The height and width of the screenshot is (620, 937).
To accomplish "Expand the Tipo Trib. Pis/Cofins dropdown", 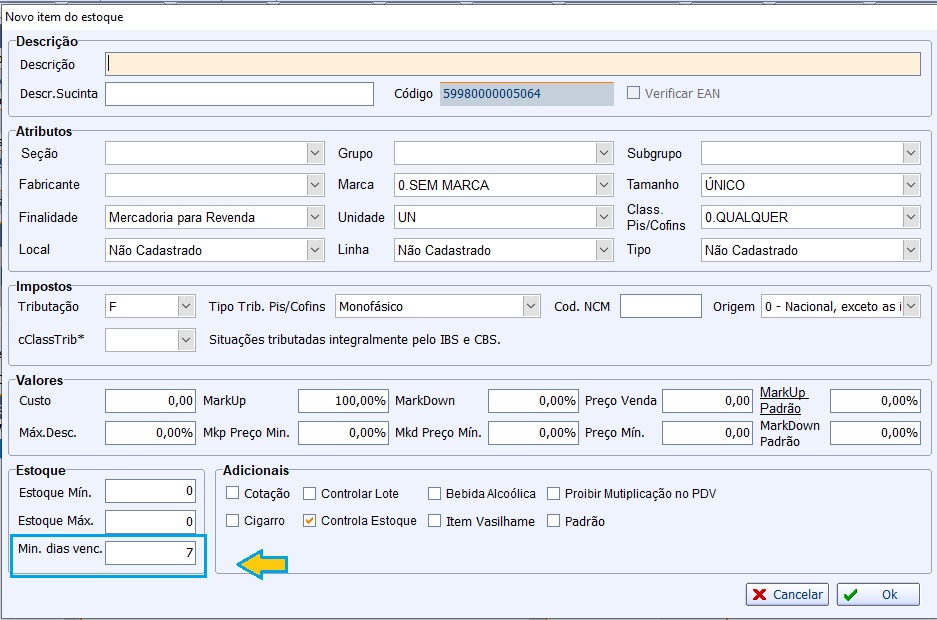I will pos(530,306).
